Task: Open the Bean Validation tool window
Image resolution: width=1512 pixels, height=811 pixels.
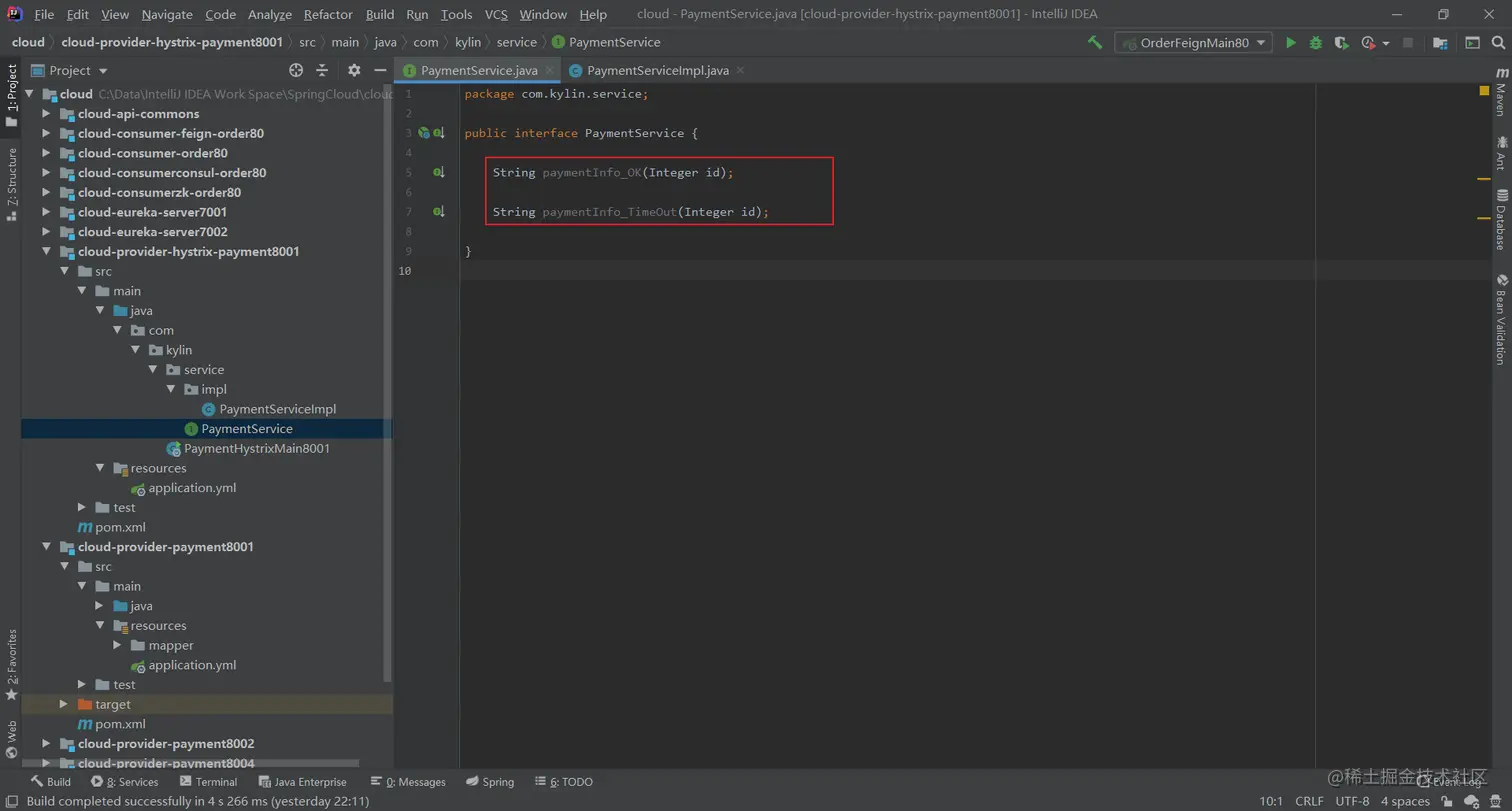Action: [x=1501, y=320]
